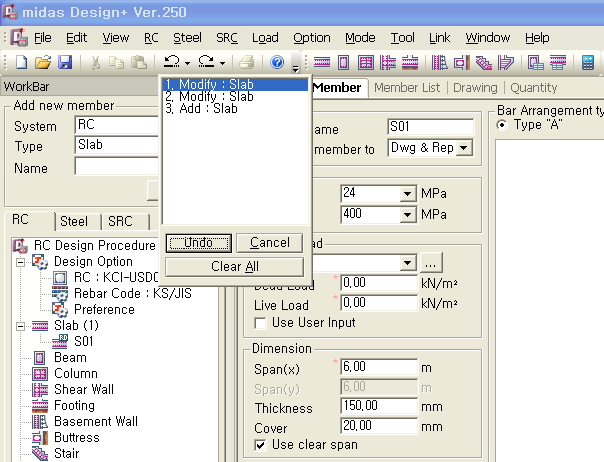Collapse the Design Option tree node
The height and width of the screenshot is (462, 604).
tap(20, 263)
